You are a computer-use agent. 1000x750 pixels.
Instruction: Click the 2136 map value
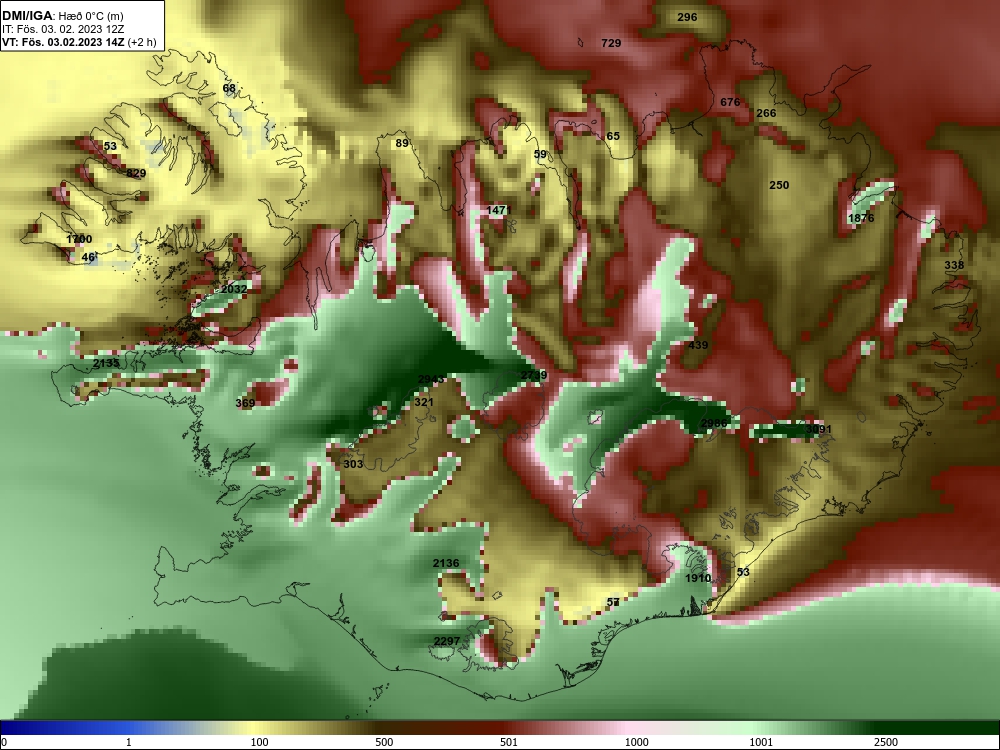(446, 562)
